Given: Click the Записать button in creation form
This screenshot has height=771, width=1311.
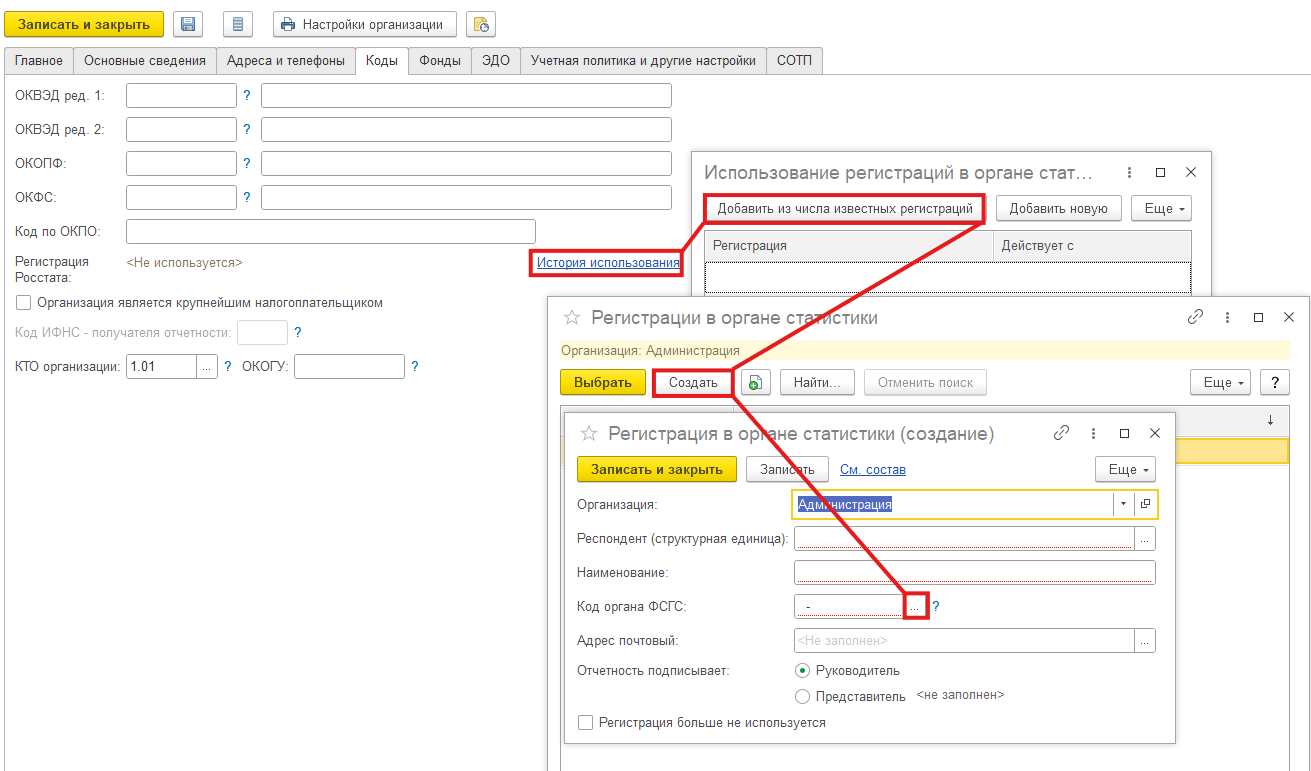Looking at the screenshot, I should coord(787,469).
